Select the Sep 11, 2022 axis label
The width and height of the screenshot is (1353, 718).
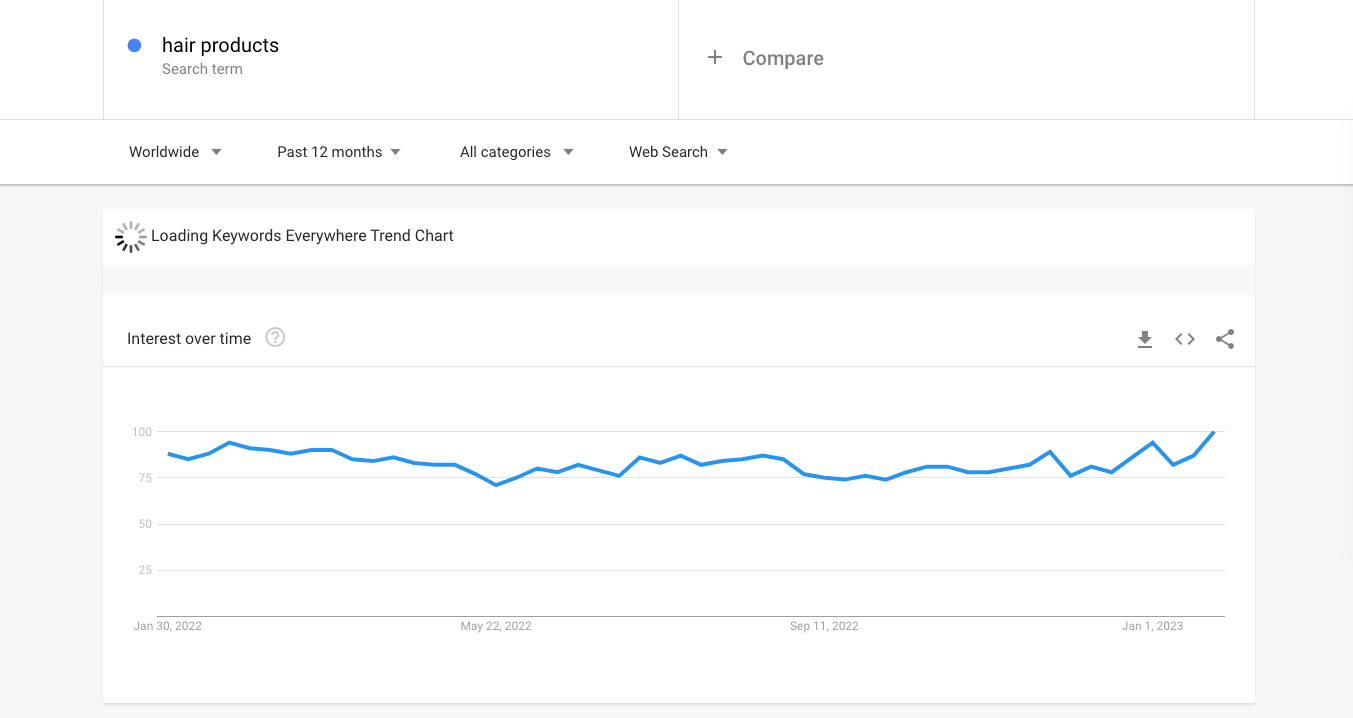click(824, 626)
